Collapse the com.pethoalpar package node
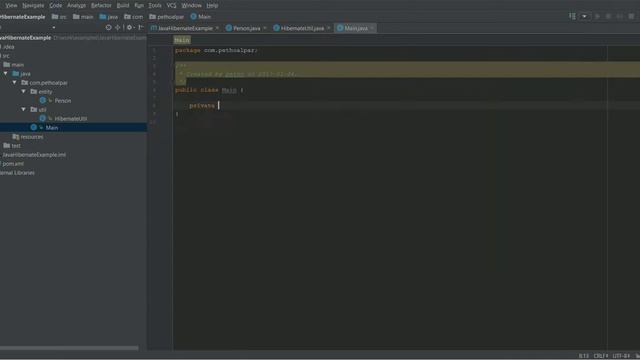This screenshot has width=640, height=360. (15, 82)
